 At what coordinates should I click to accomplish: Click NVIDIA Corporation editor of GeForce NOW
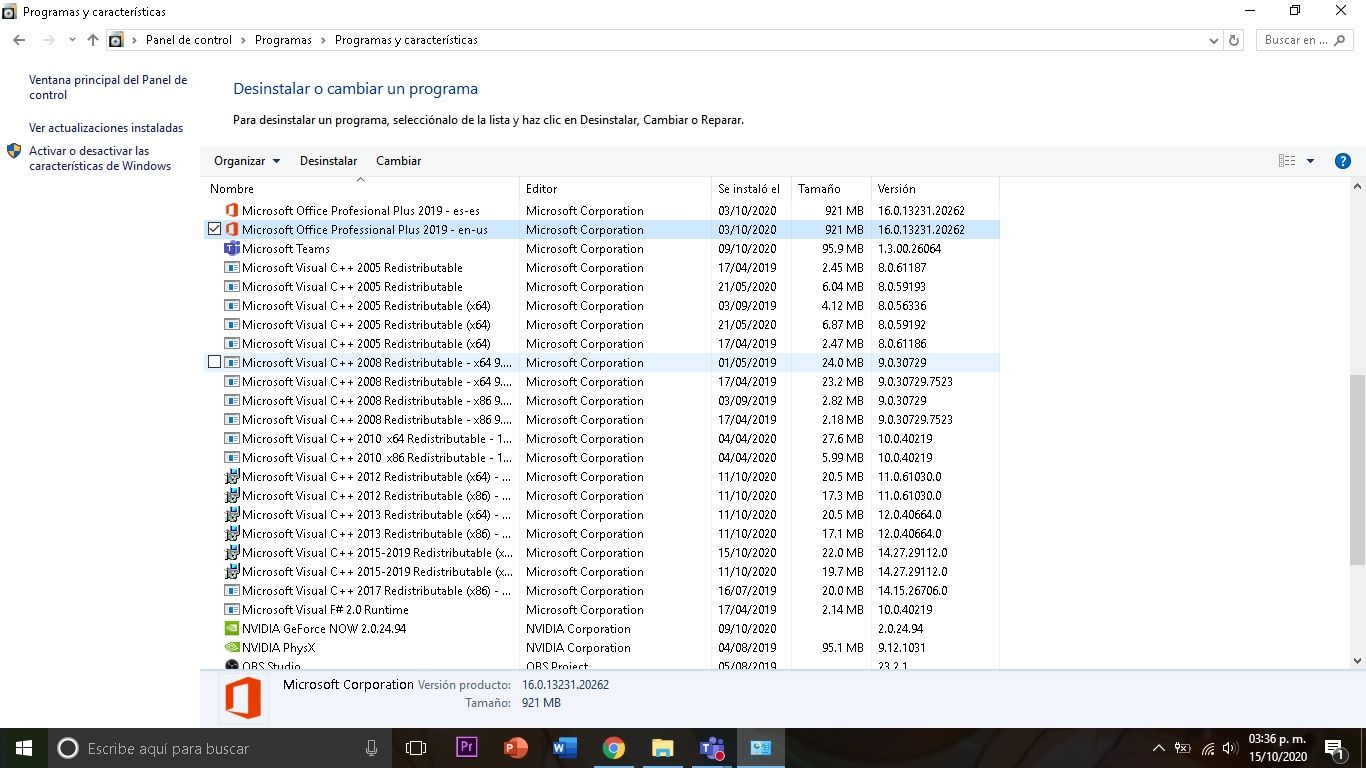point(578,628)
